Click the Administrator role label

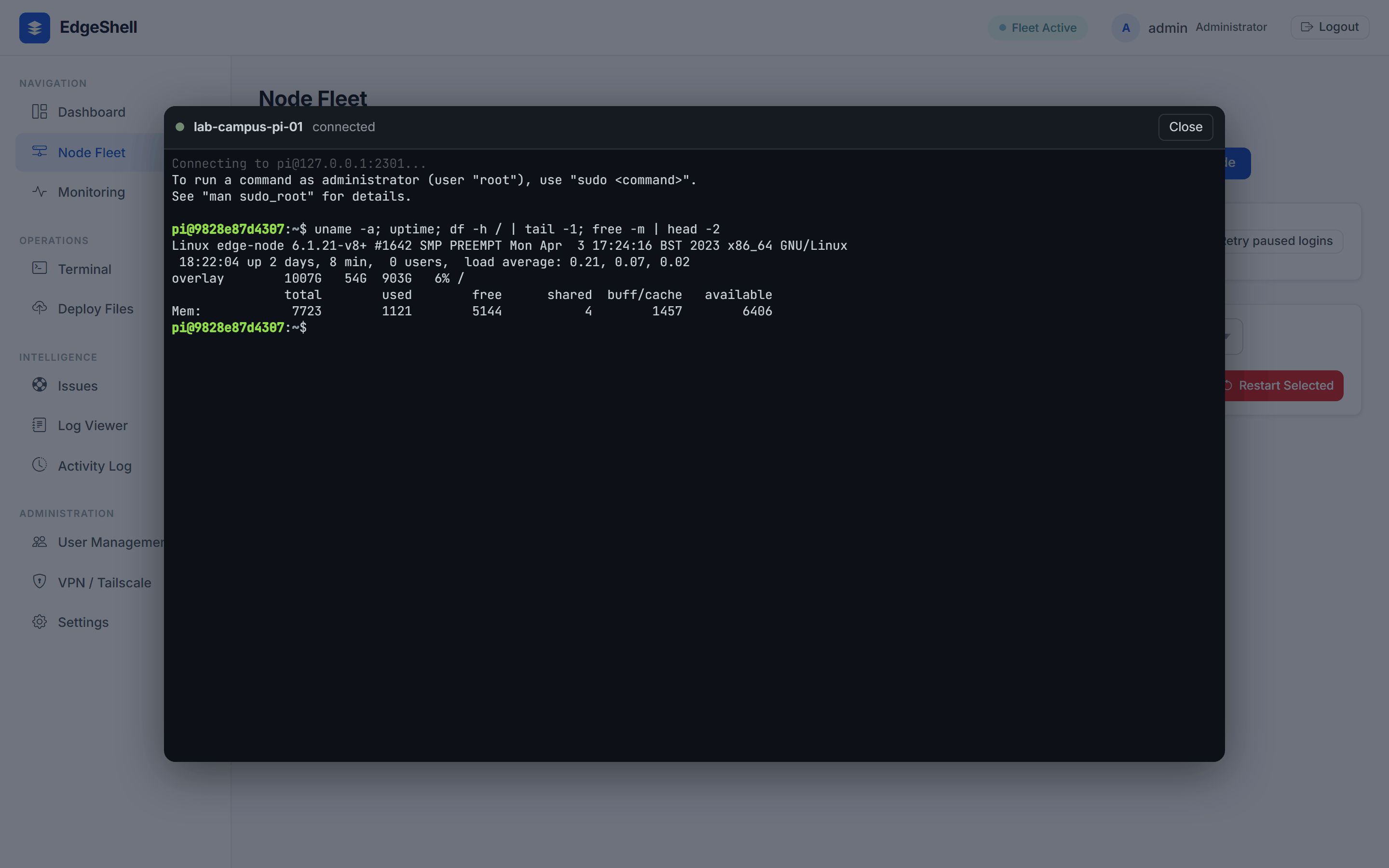(1231, 27)
